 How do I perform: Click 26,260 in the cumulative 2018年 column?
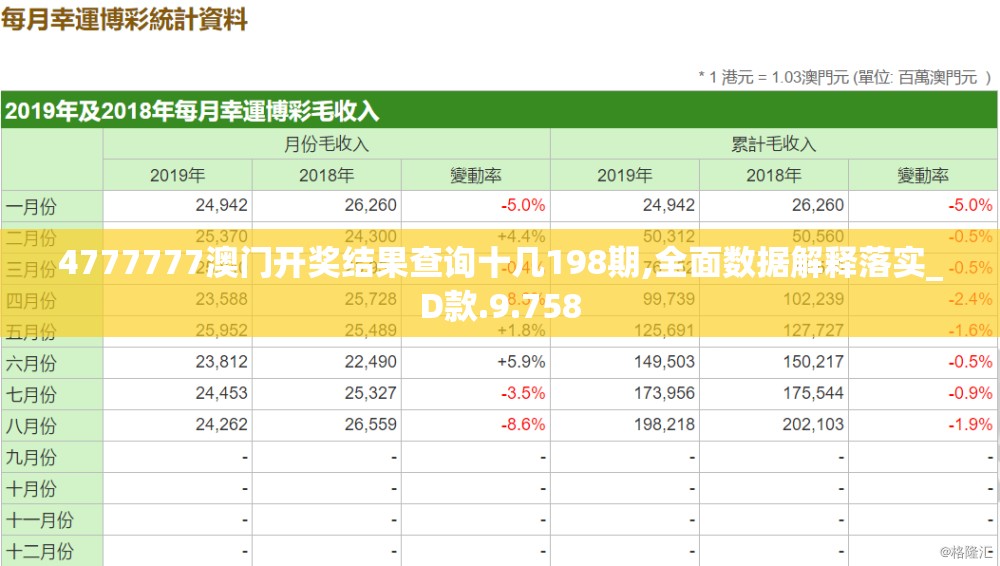tap(818, 205)
